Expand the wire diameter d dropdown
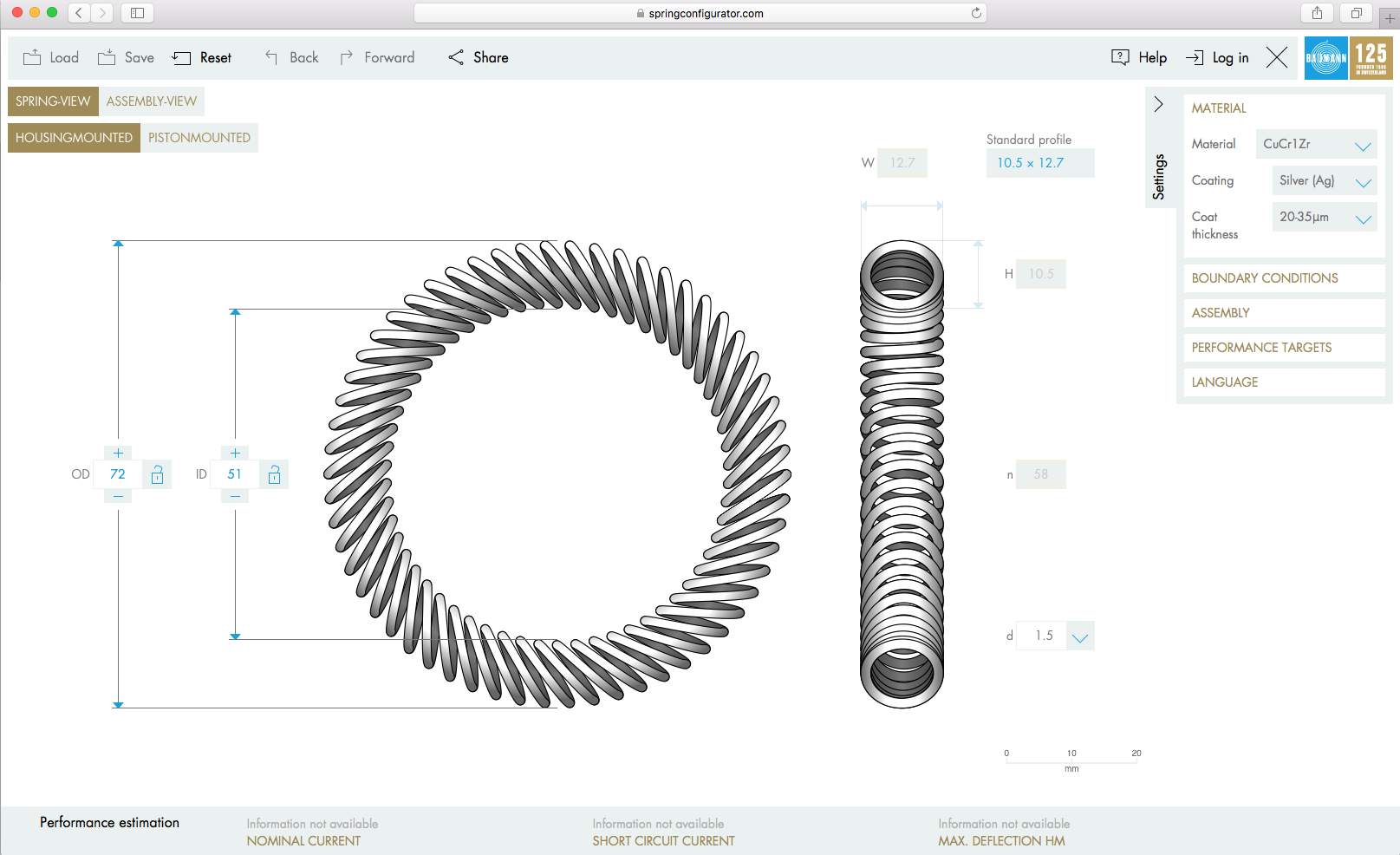The height and width of the screenshot is (855, 1400). [1079, 636]
